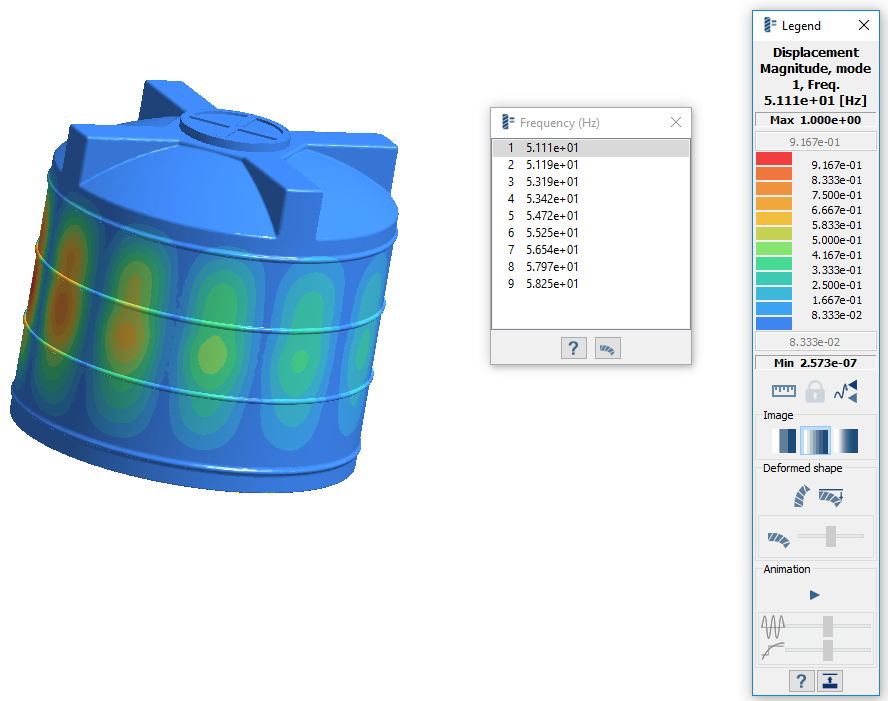The image size is (888, 701).
Task: Click the lower limit field 8.333e-02
Action: (x=814, y=341)
